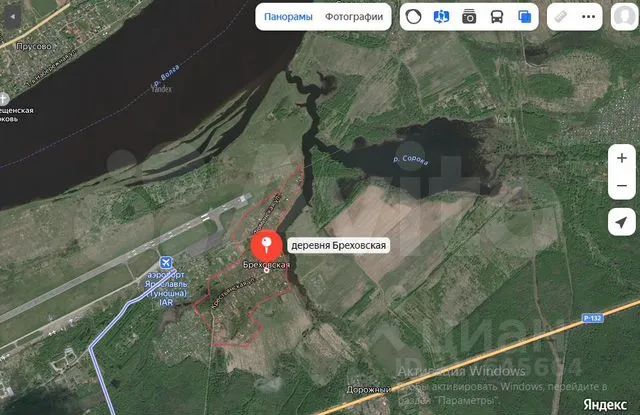The image size is (640, 415).
Task: Select the ruler measurement tool
Action: pos(561,17)
